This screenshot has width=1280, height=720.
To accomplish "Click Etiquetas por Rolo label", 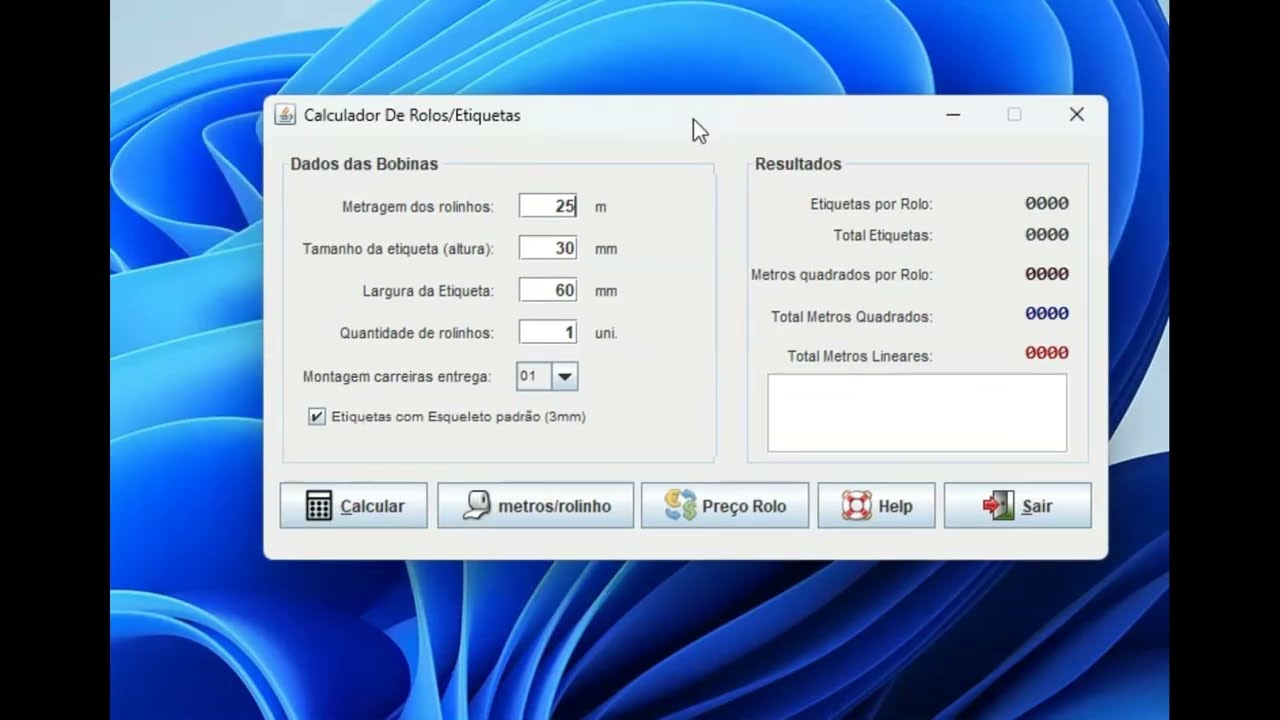I will coord(871,204).
